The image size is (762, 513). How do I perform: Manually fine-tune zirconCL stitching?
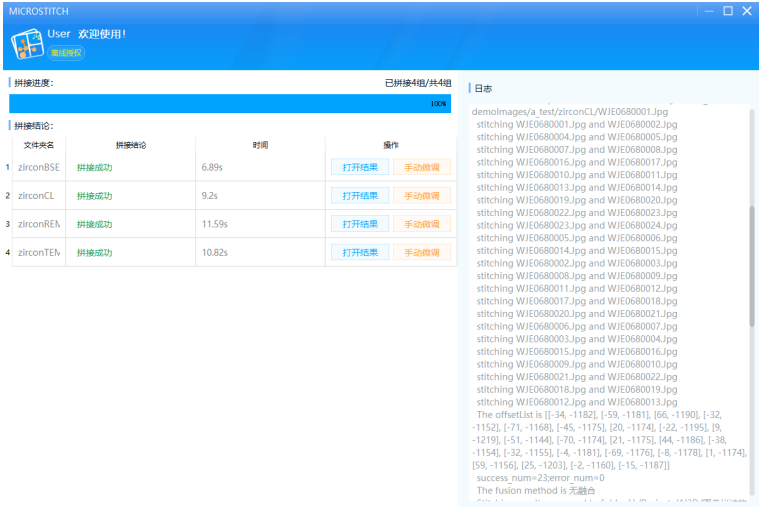(x=421, y=196)
